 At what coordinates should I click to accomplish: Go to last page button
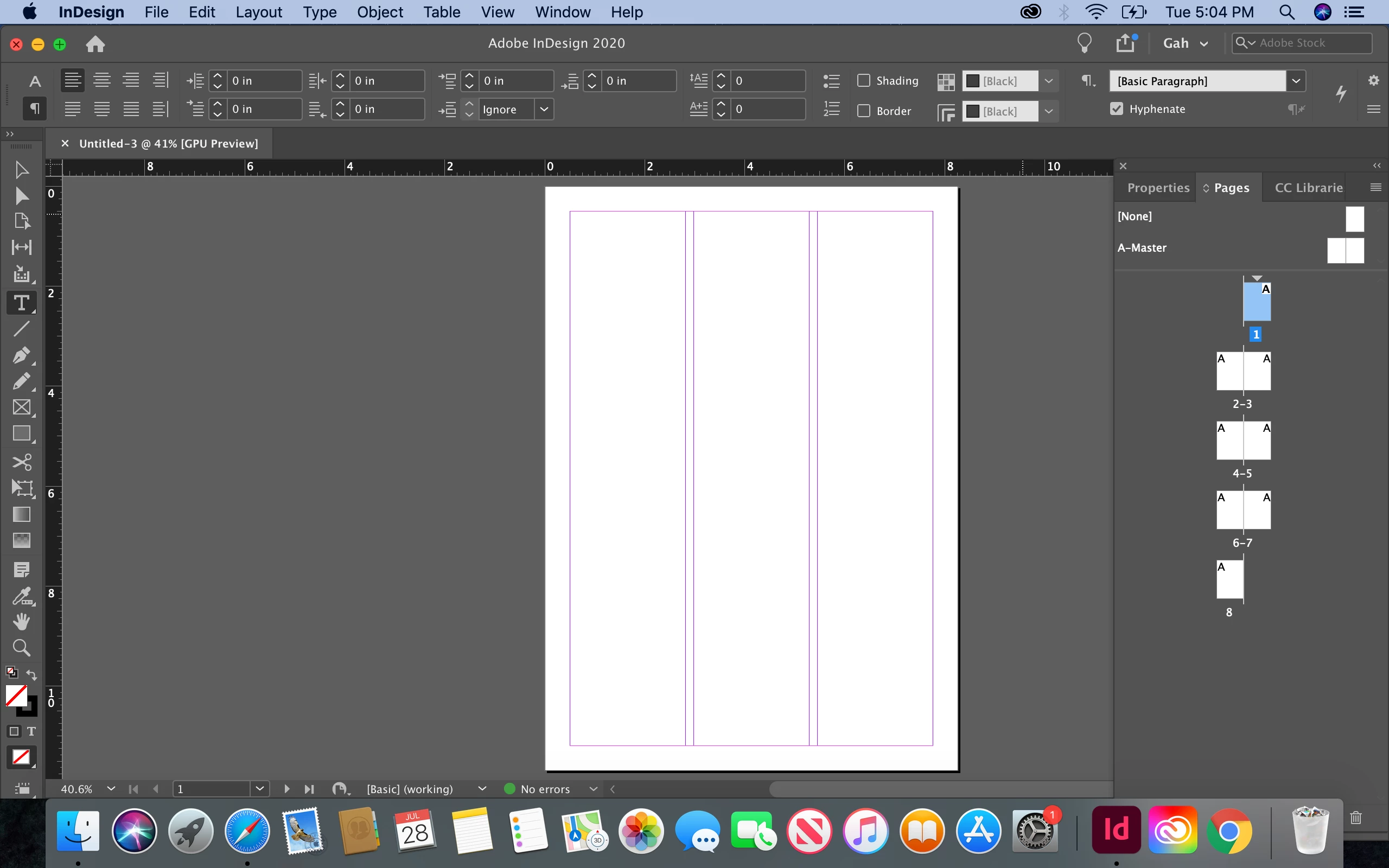(309, 789)
